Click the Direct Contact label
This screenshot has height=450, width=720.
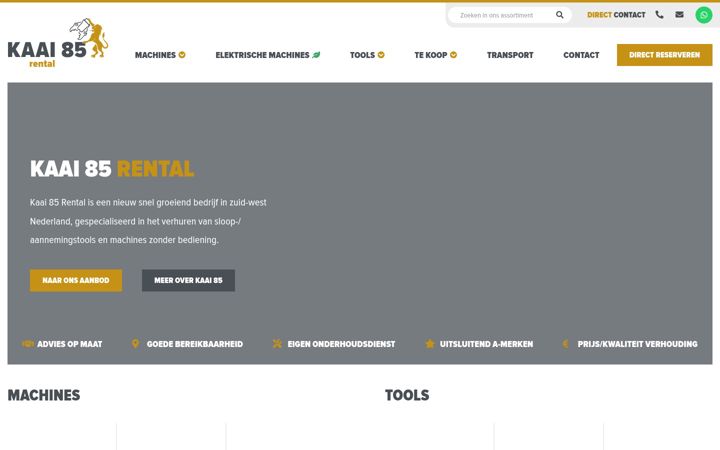616,15
